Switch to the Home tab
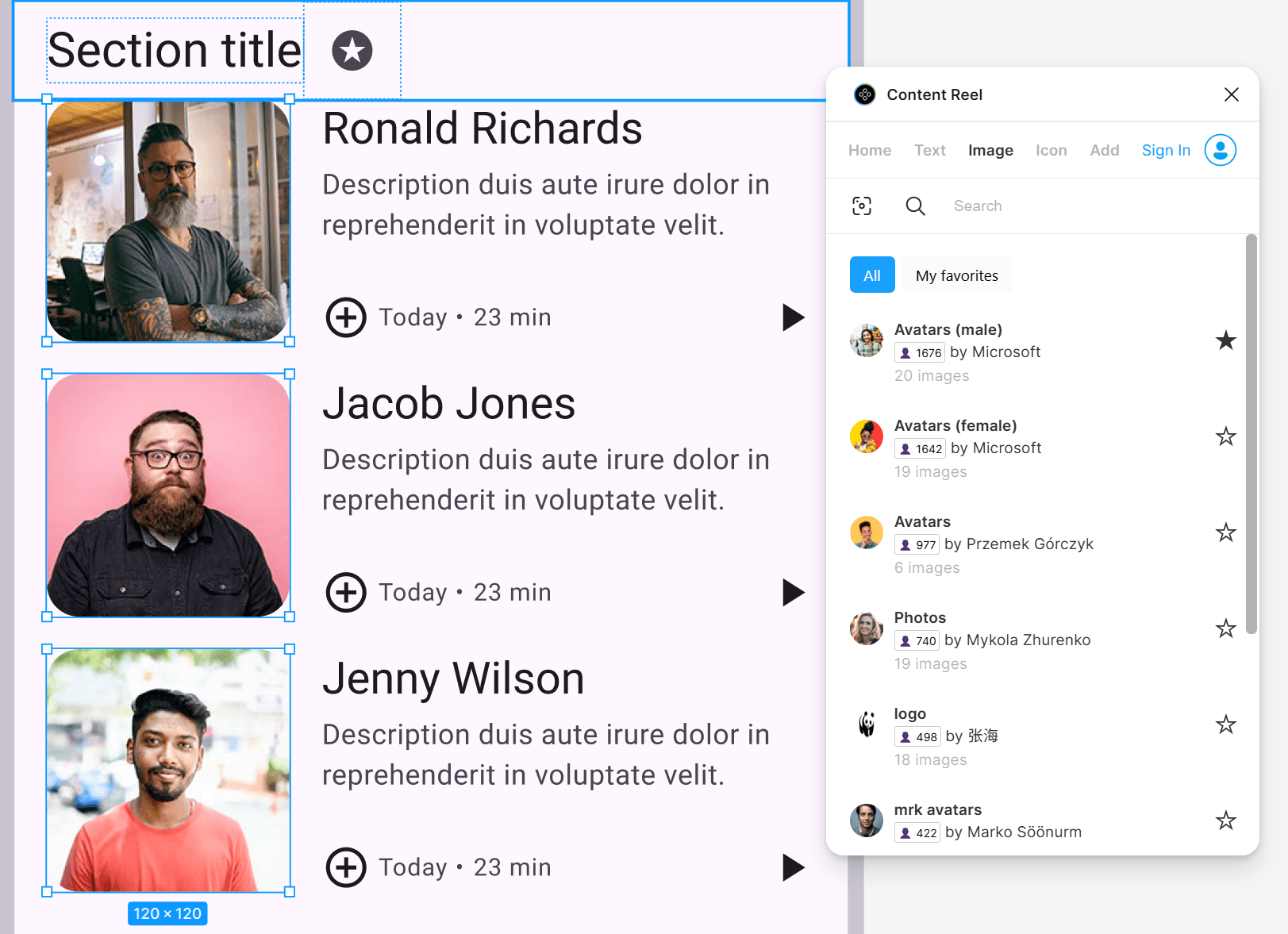The image size is (1288, 934). 869,150
